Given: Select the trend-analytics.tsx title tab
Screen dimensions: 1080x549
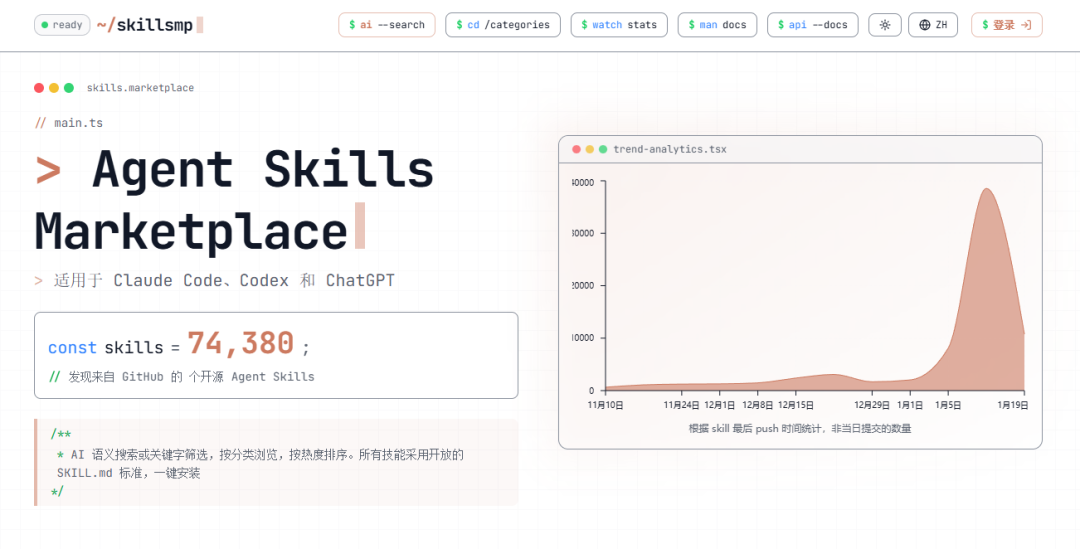Looking at the screenshot, I should 670,149.
